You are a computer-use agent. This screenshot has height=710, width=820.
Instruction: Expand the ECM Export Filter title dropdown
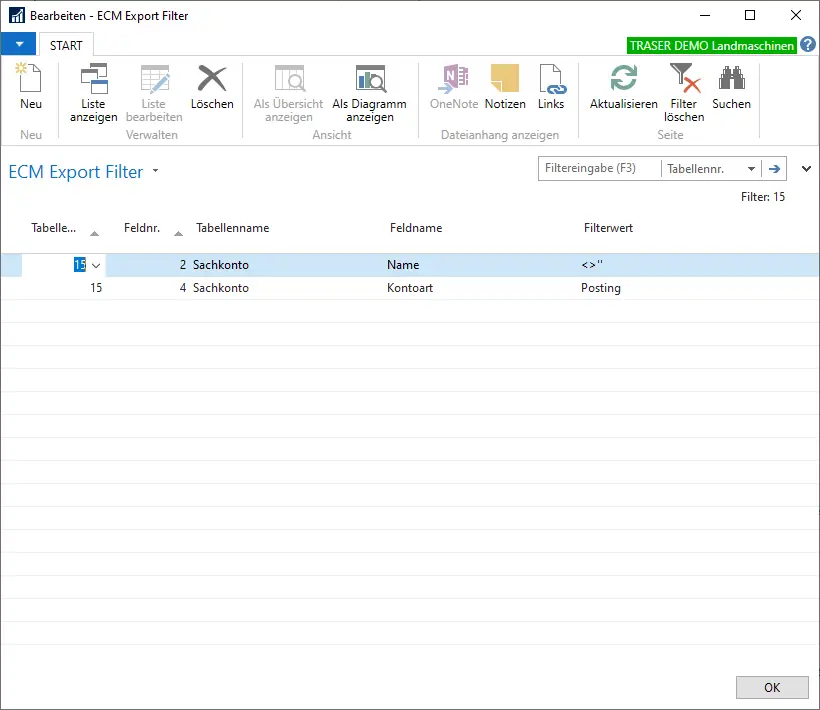click(x=156, y=172)
